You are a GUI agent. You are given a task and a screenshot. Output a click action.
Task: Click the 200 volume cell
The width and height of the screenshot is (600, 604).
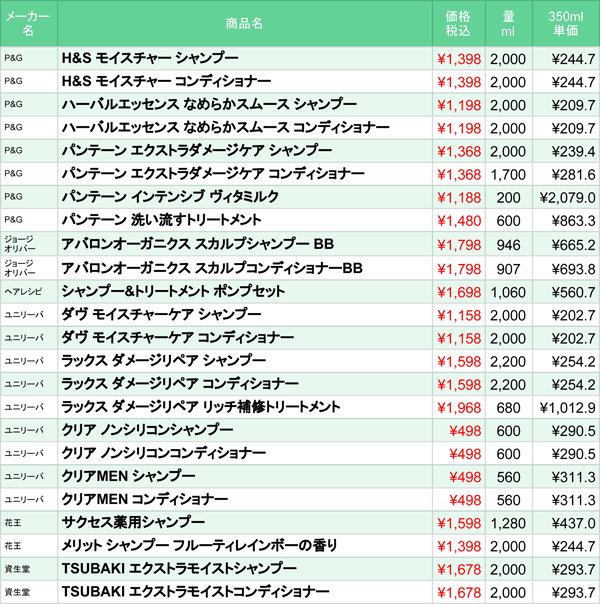click(508, 198)
